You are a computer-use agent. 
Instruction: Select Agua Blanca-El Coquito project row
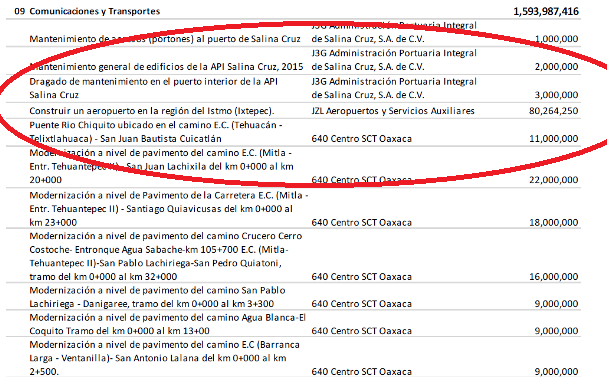click(293, 324)
